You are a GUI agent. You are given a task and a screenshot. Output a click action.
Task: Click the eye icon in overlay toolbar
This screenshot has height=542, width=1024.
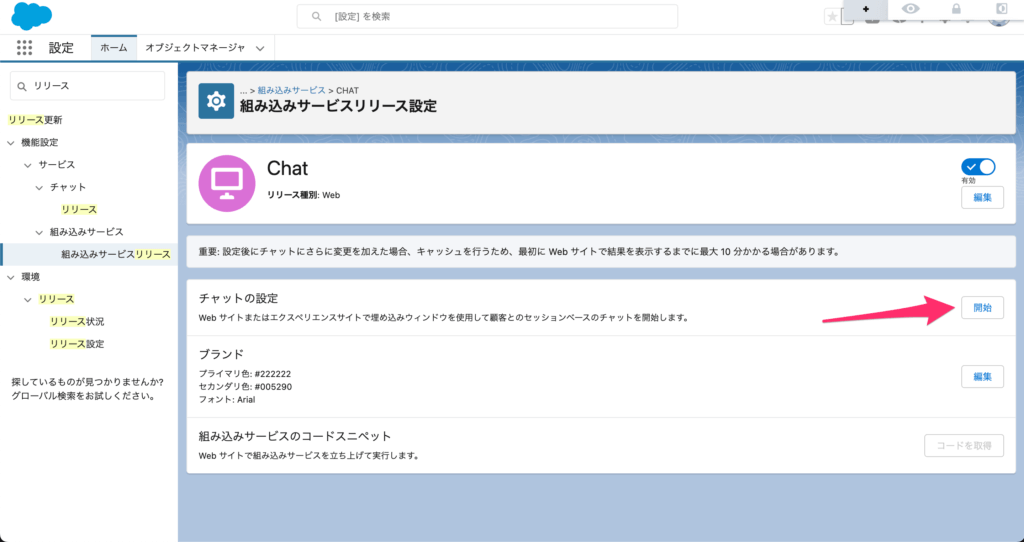(x=910, y=9)
